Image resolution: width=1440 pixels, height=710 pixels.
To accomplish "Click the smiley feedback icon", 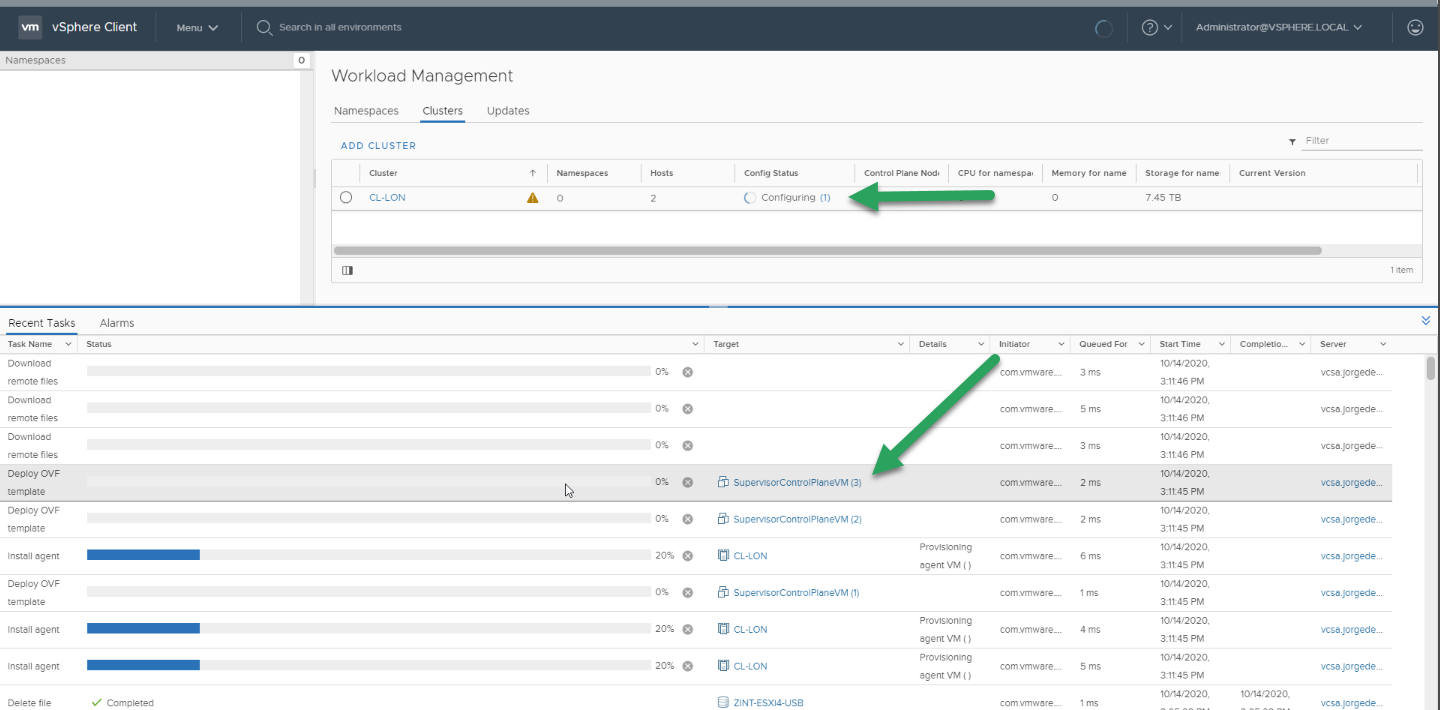I will click(1415, 27).
